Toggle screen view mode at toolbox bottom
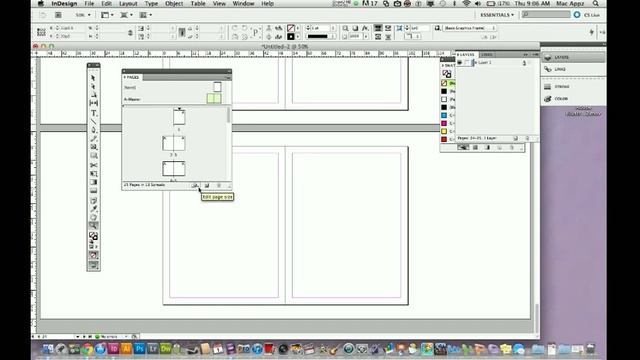Viewport: 640px width, 360px height. click(93, 265)
